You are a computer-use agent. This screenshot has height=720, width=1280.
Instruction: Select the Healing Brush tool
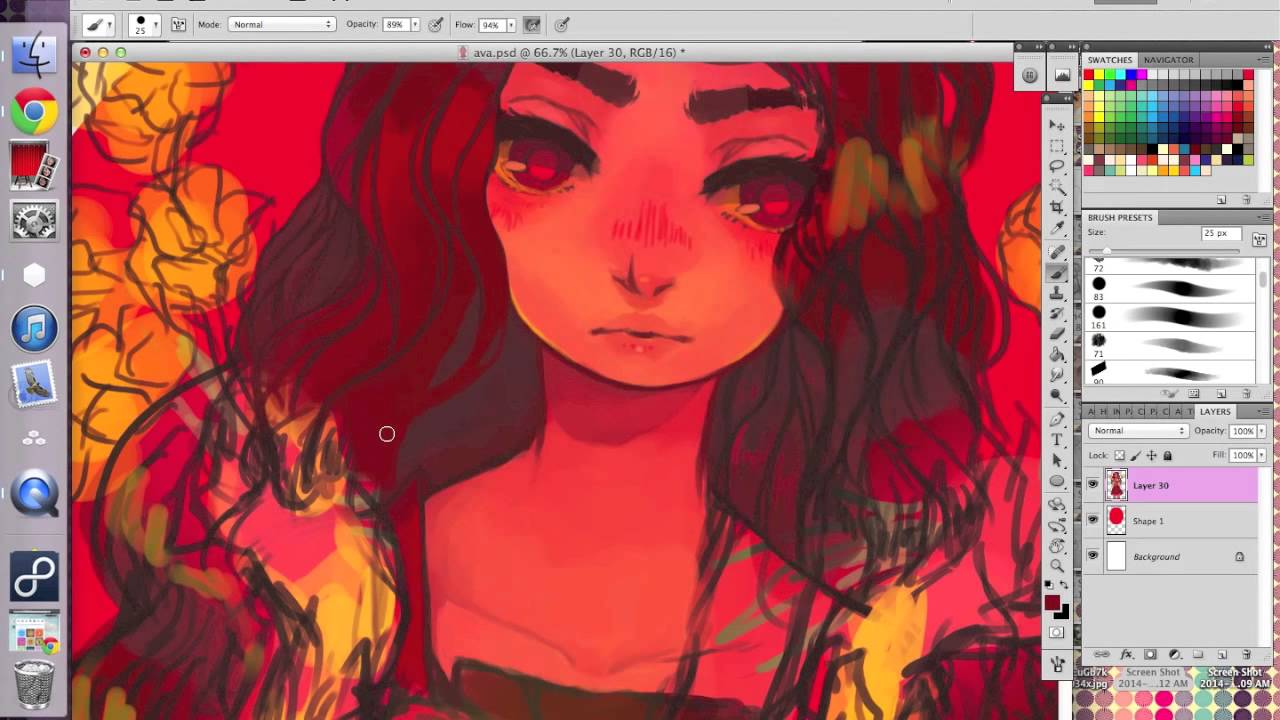coord(1057,250)
